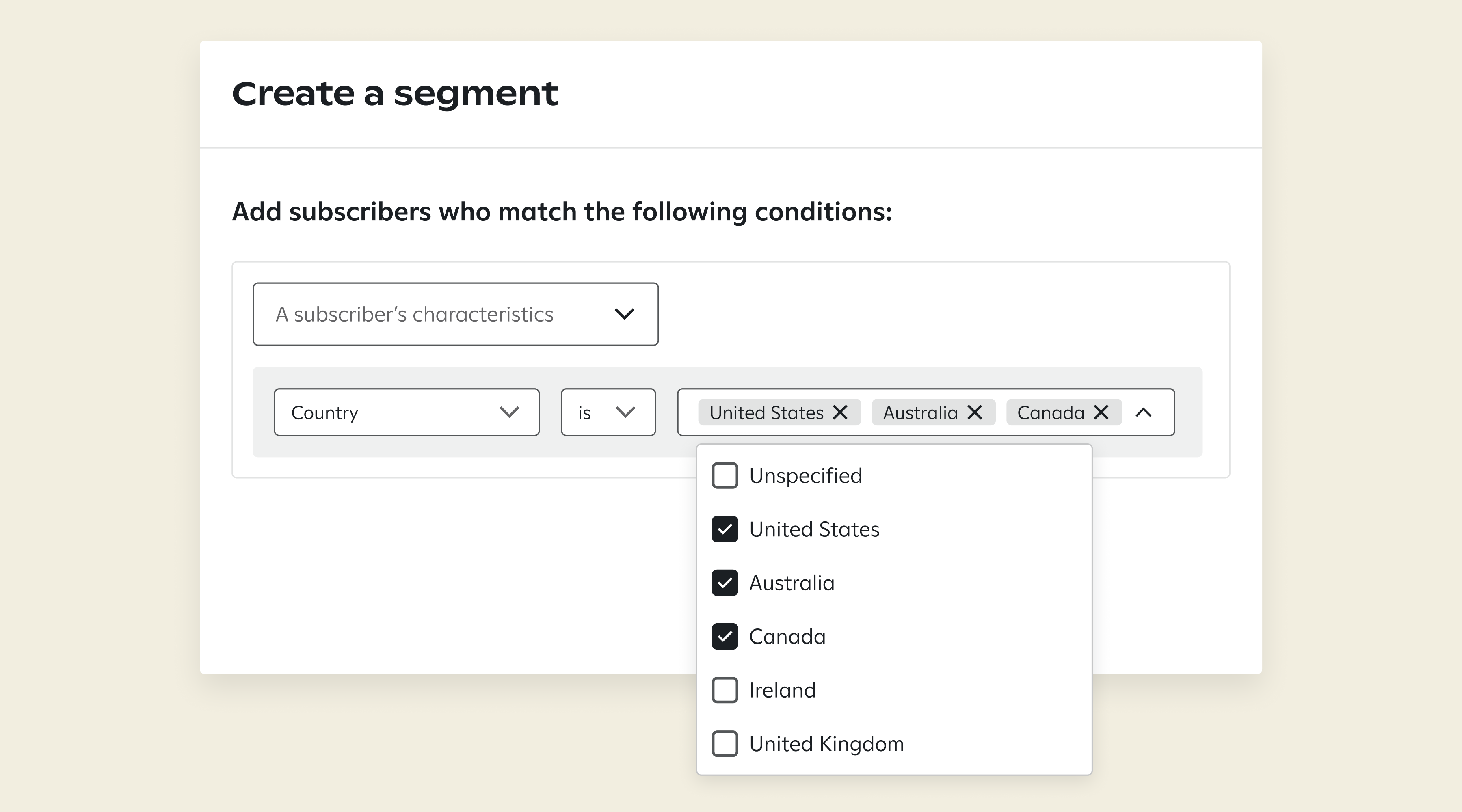Check the Ireland checkbox
1462x812 pixels.
[725, 690]
